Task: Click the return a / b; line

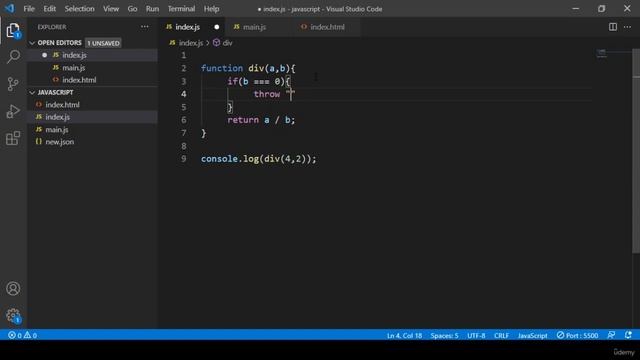Action: pyautogui.click(x=261, y=120)
